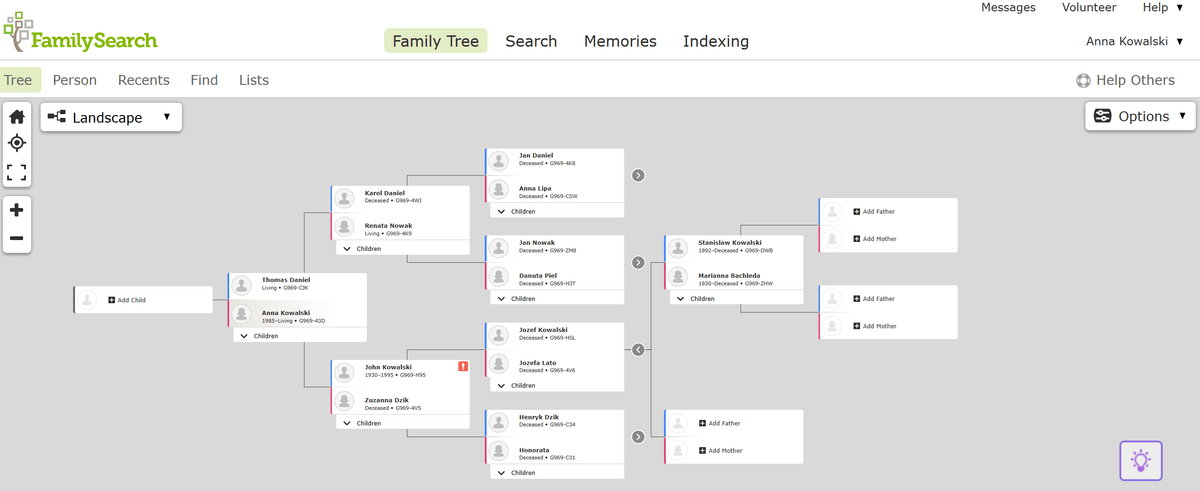Open the Landscape view dropdown
This screenshot has width=1200, height=491.
point(111,117)
